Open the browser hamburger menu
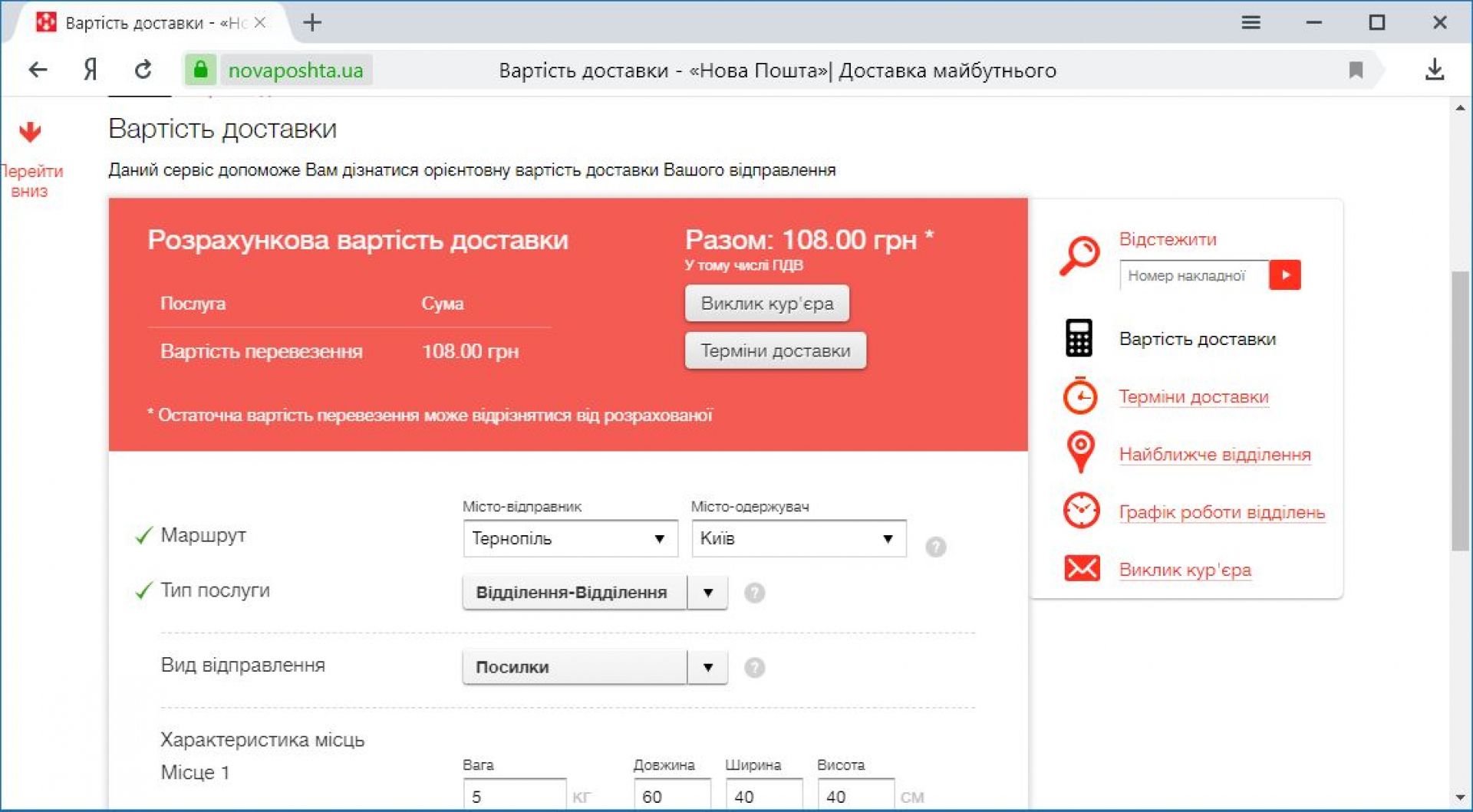The height and width of the screenshot is (812, 1473). click(1251, 23)
